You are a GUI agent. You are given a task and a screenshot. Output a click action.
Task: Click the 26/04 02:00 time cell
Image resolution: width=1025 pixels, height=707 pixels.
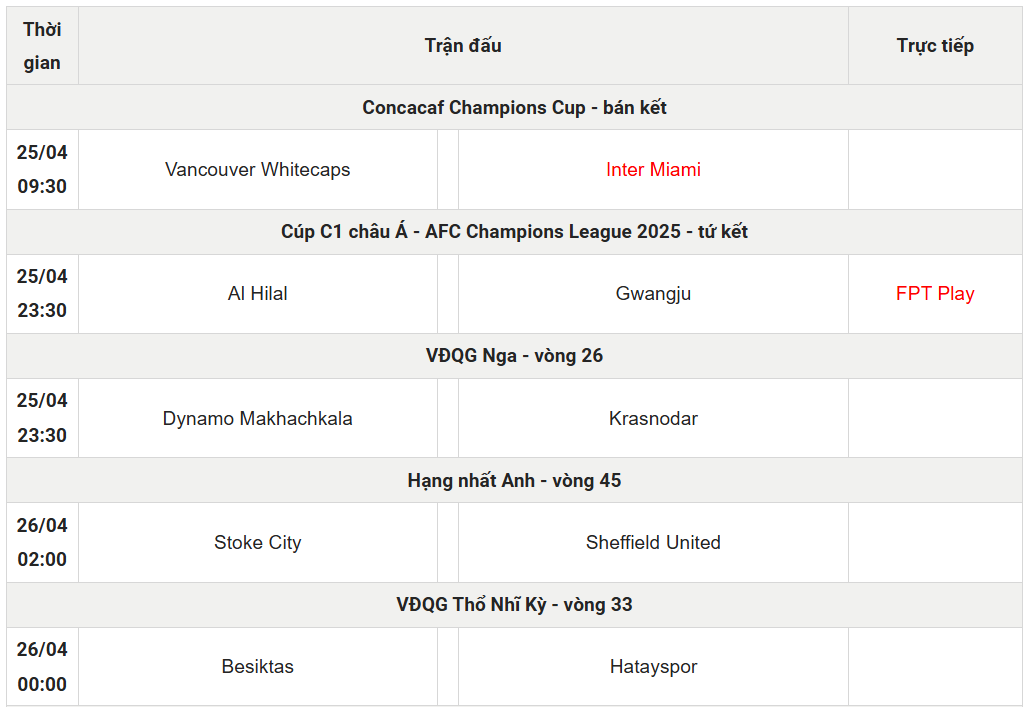(42, 543)
